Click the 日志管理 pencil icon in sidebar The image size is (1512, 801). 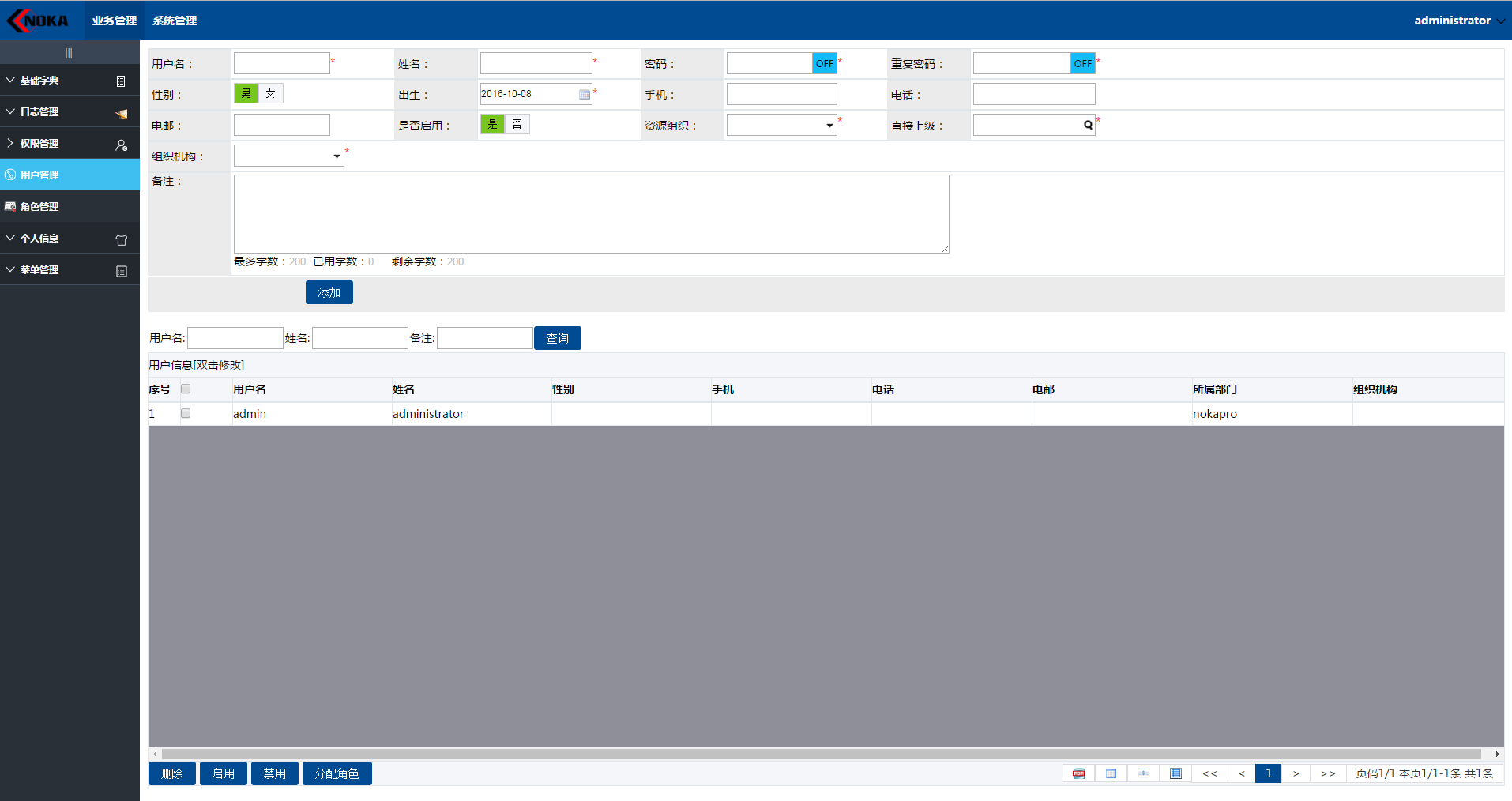click(x=121, y=113)
